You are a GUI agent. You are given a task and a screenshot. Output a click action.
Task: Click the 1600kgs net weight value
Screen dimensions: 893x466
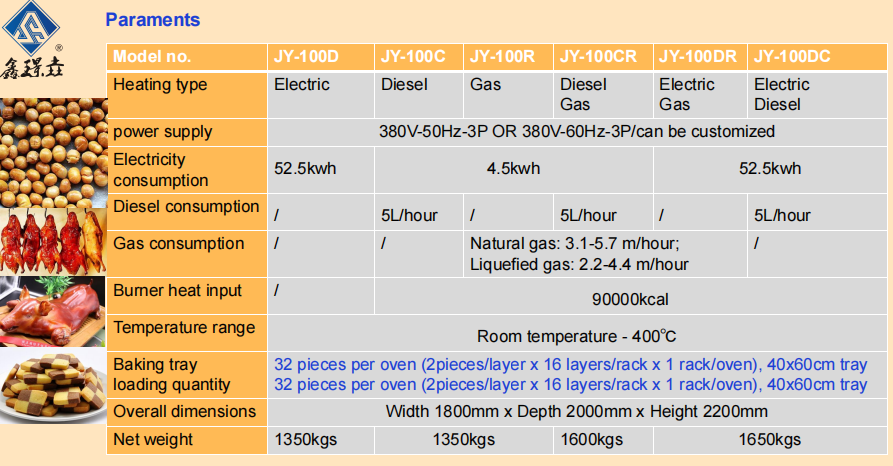(x=591, y=440)
